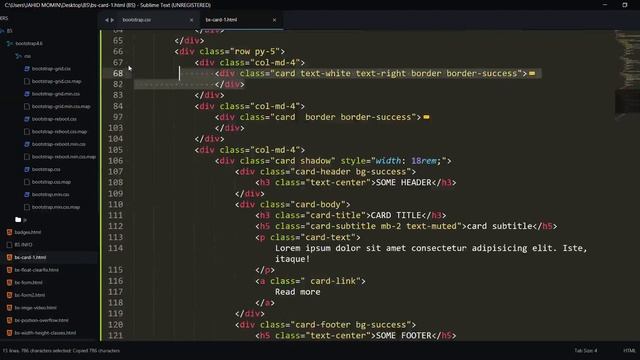Click the bootstrap.min.css file icon

[27, 195]
